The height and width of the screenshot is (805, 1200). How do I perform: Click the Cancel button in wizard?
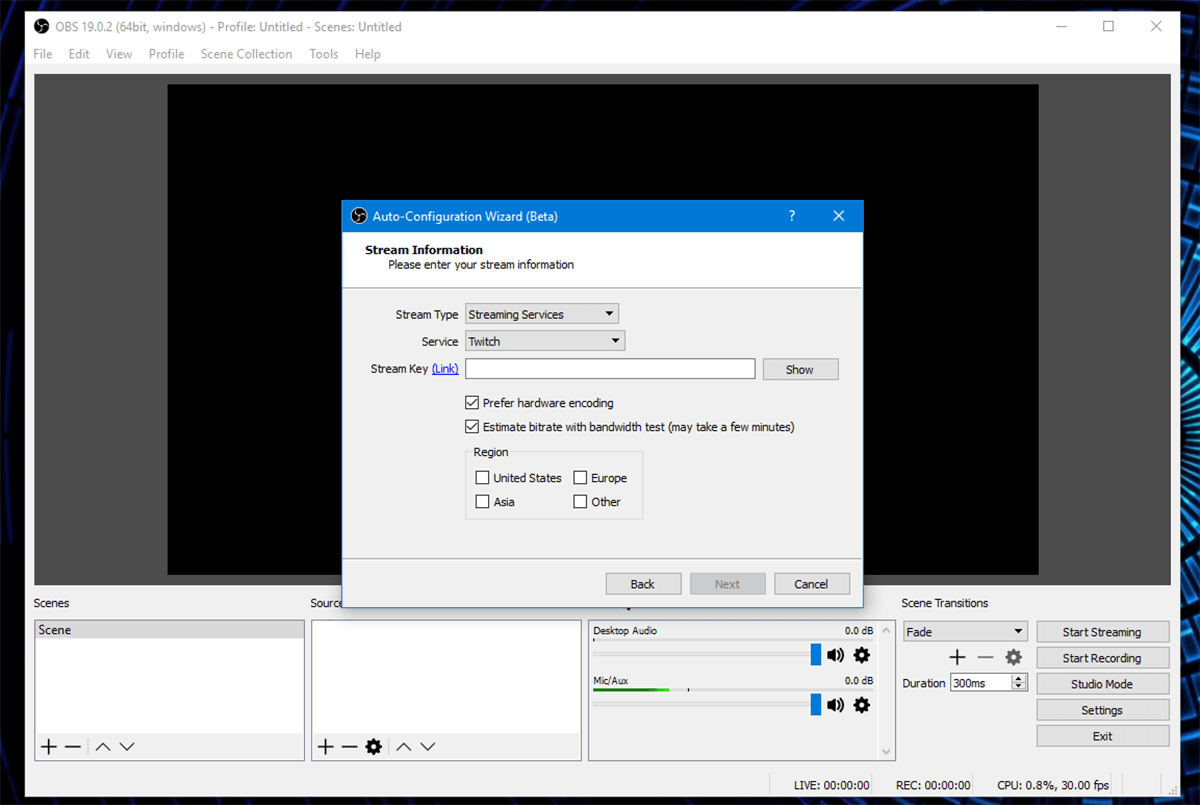click(811, 584)
